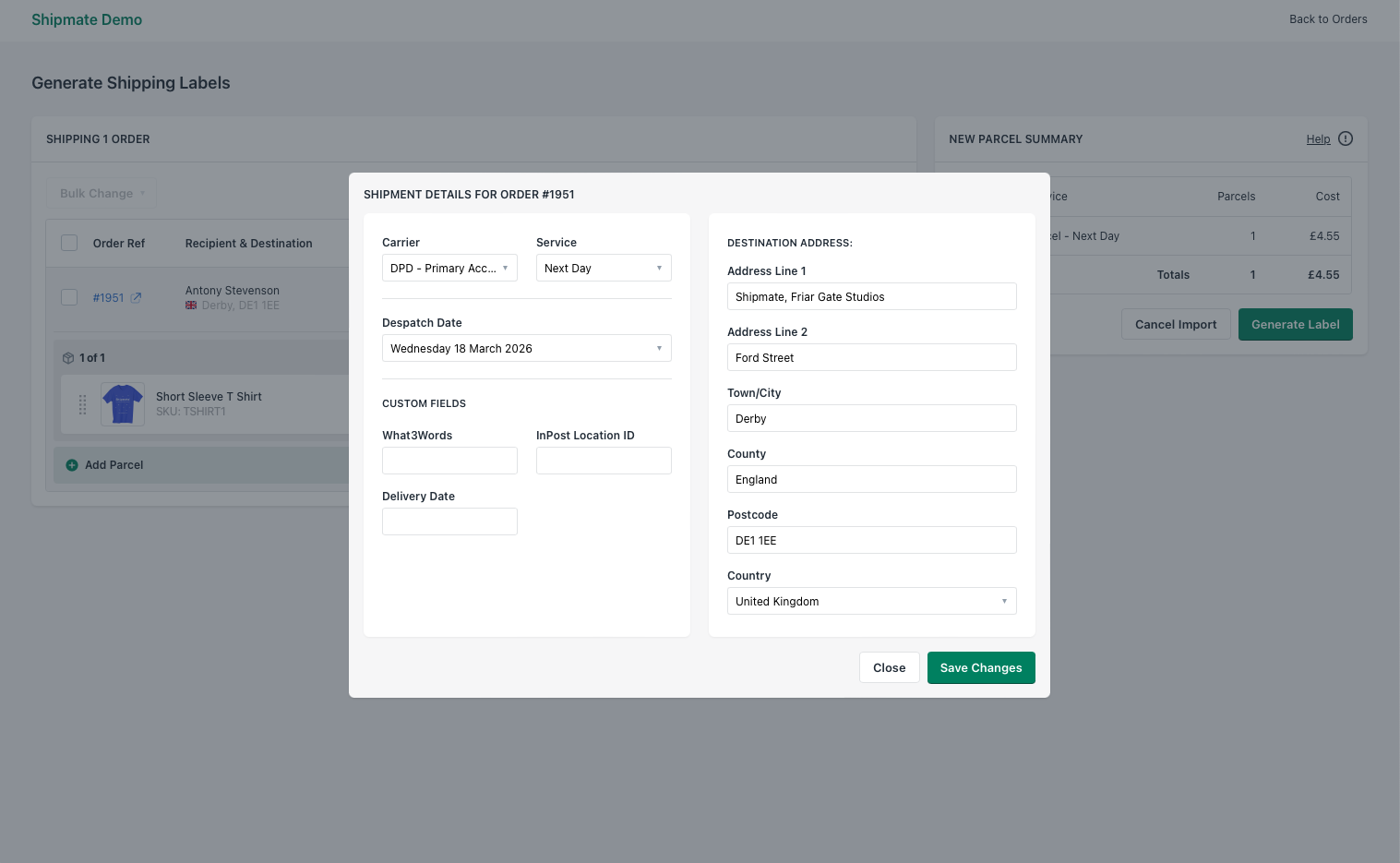Open the Country dropdown showing United Kingdom
The width and height of the screenshot is (1400, 863).
pyautogui.click(x=871, y=601)
